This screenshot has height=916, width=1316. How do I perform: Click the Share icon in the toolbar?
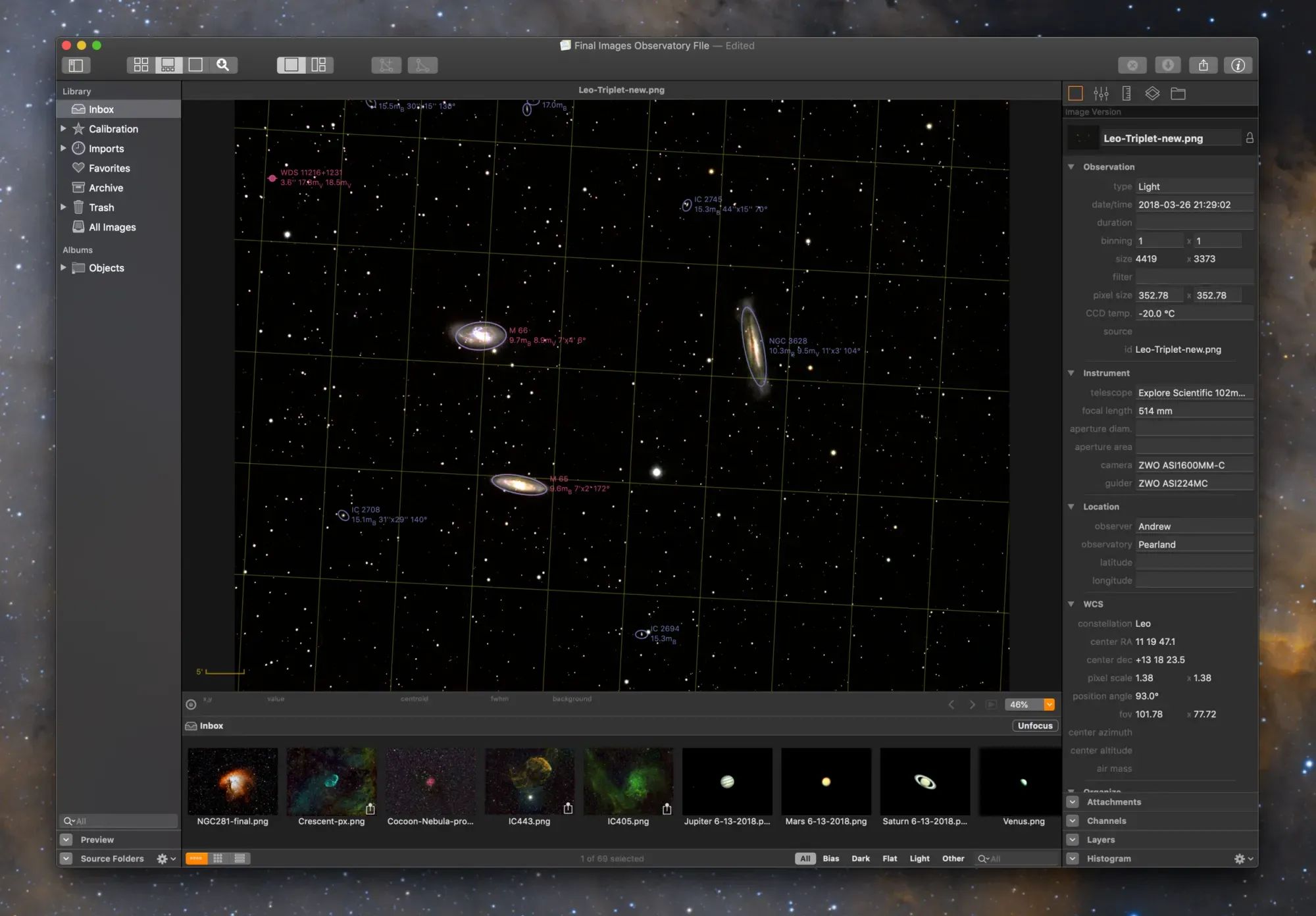pos(1204,64)
